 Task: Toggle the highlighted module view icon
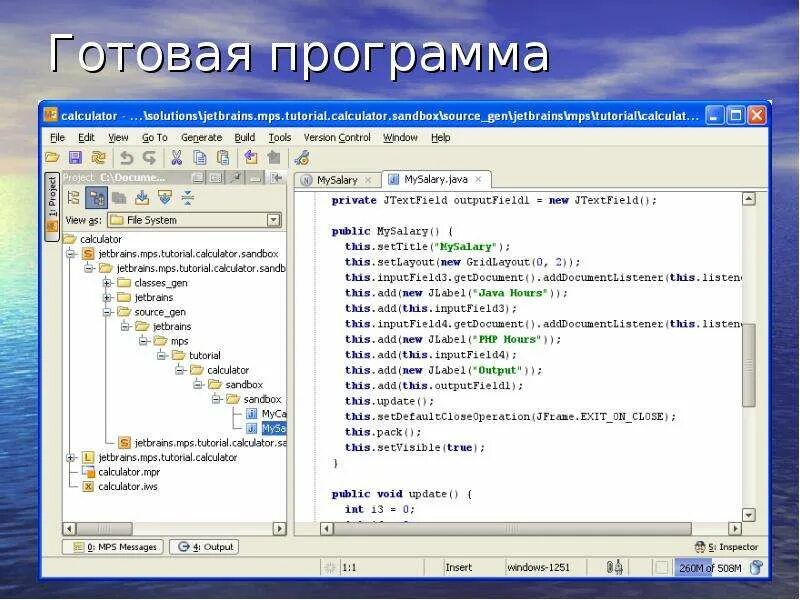click(x=96, y=198)
